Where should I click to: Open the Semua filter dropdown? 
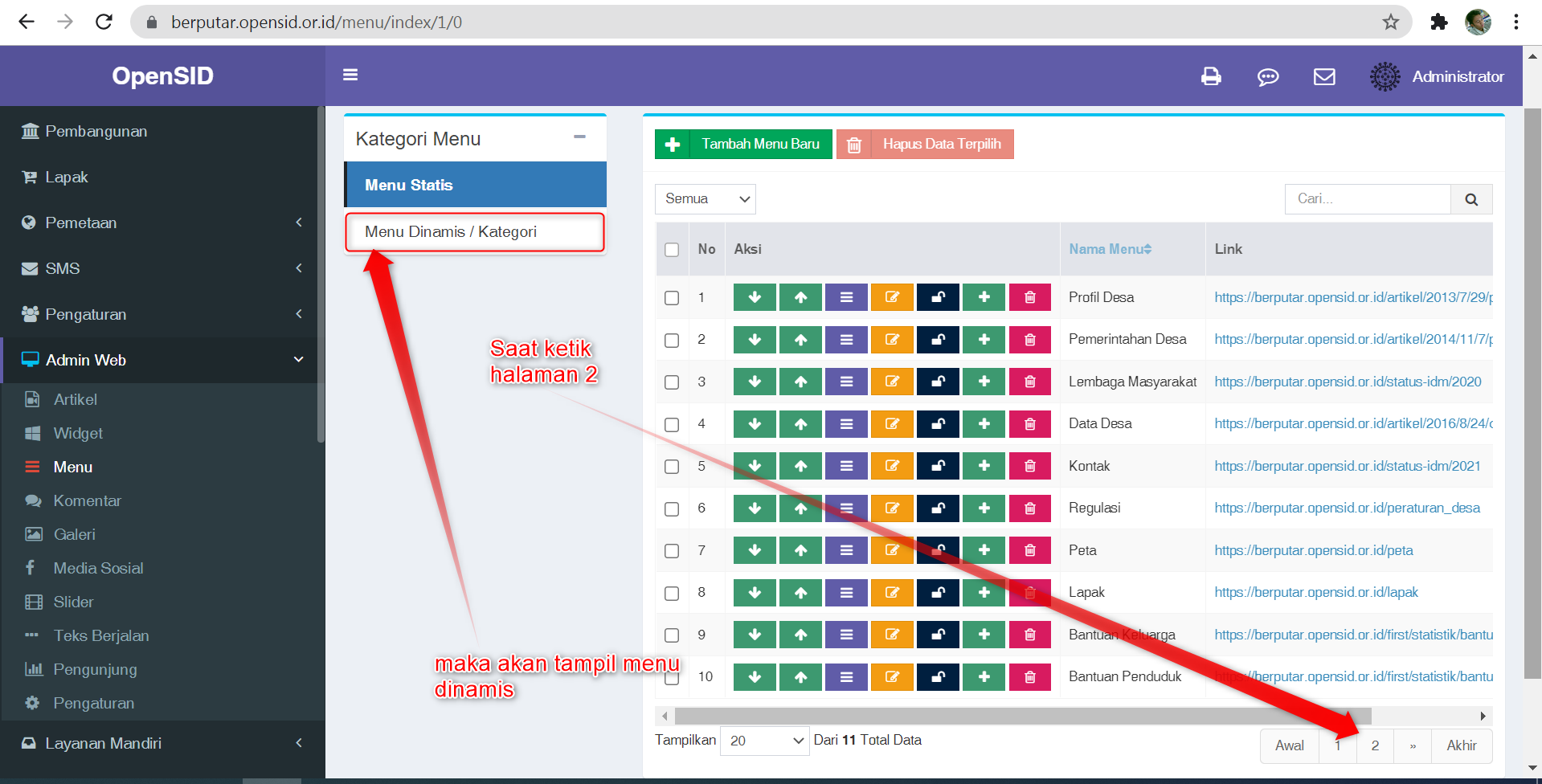[x=705, y=198]
